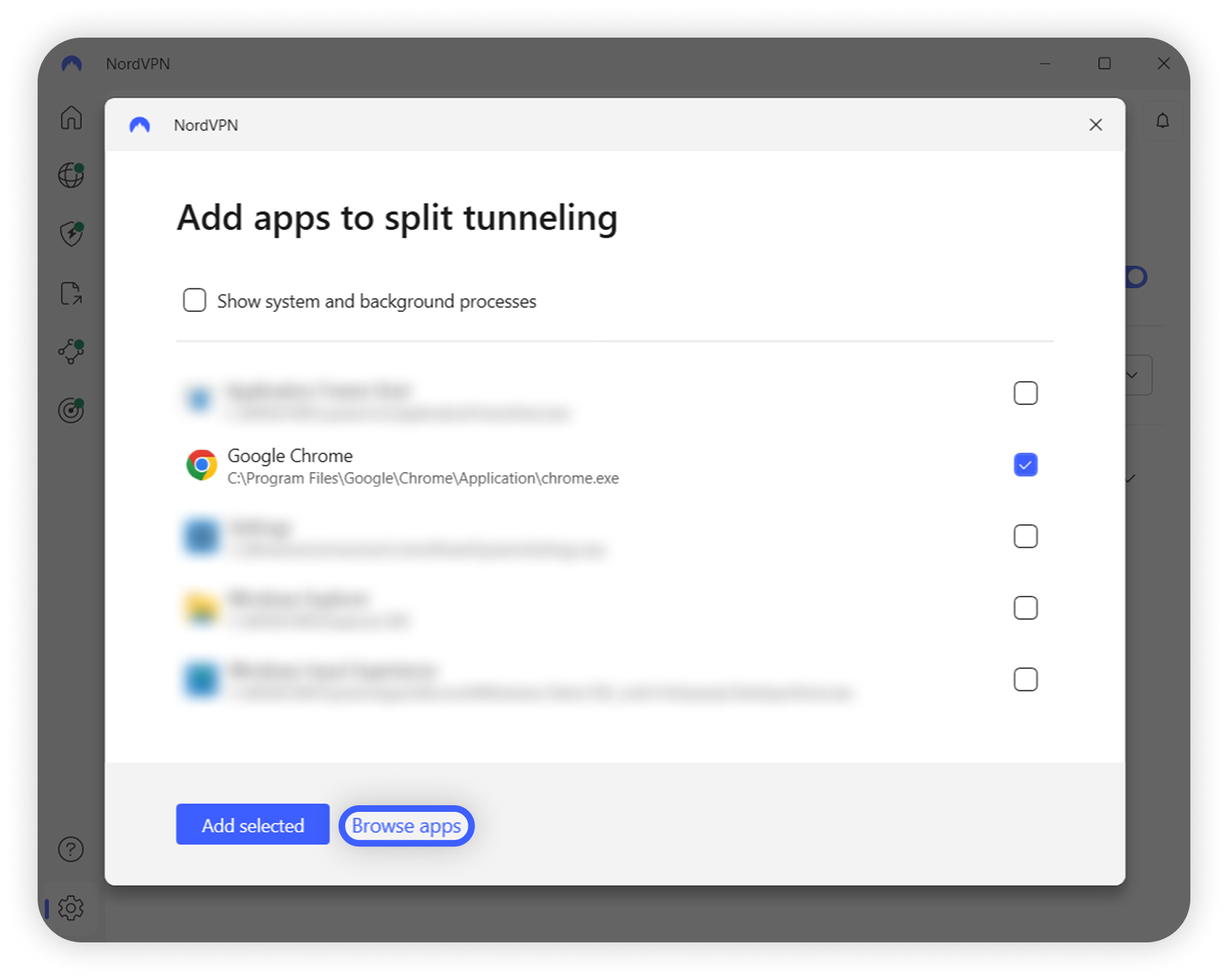The width and height of the screenshot is (1228, 980).
Task: Close the Add apps dialog
Action: tap(1095, 125)
